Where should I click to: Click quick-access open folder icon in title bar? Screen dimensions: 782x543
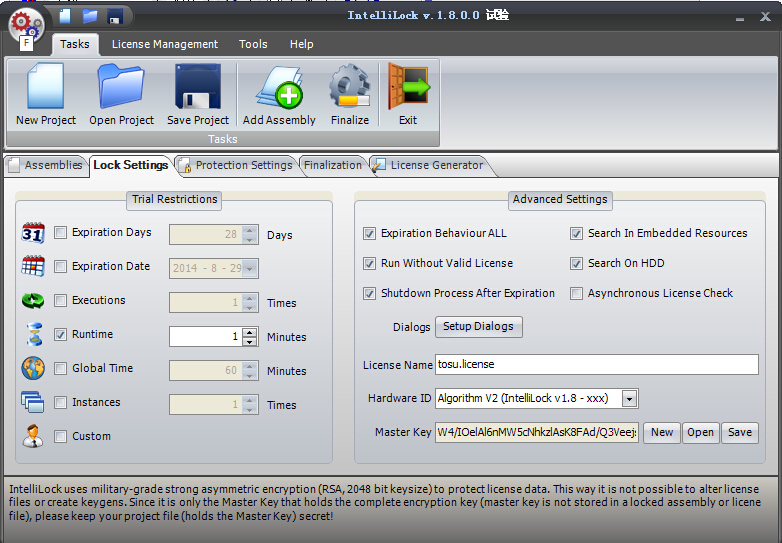click(x=90, y=15)
